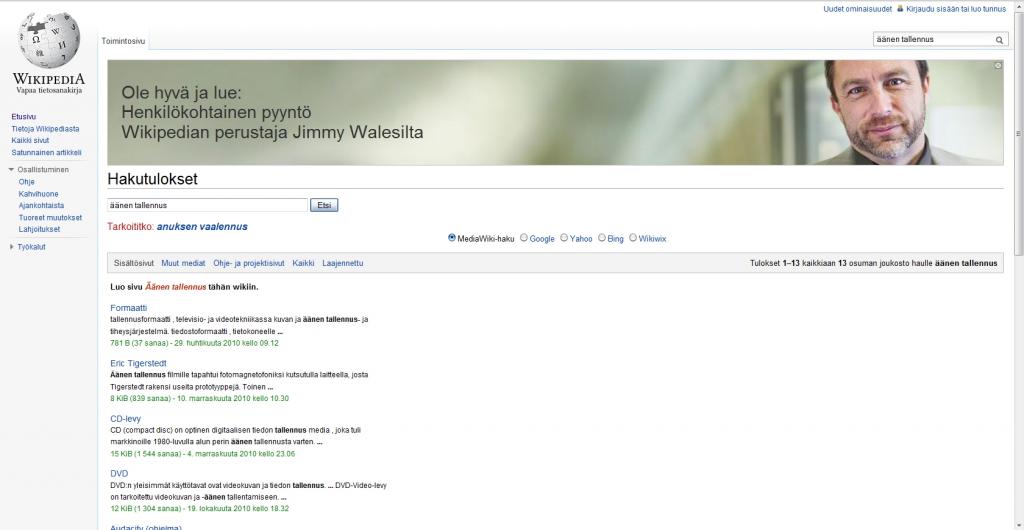
Task: Select the Wikiwix search radio button
Action: 633,238
